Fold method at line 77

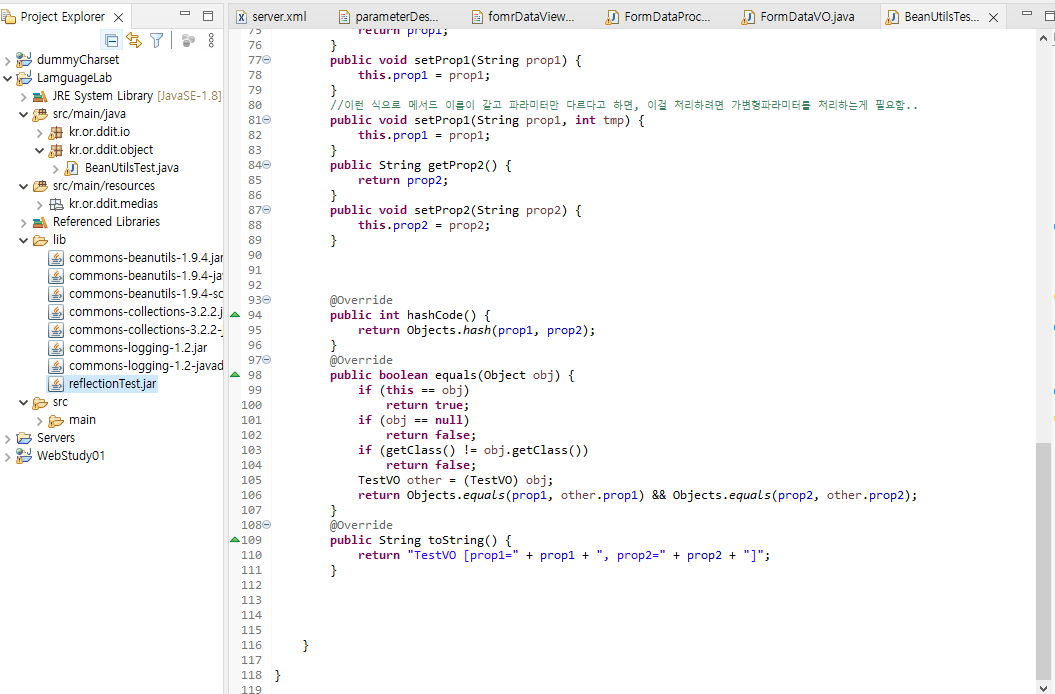[x=267, y=60]
